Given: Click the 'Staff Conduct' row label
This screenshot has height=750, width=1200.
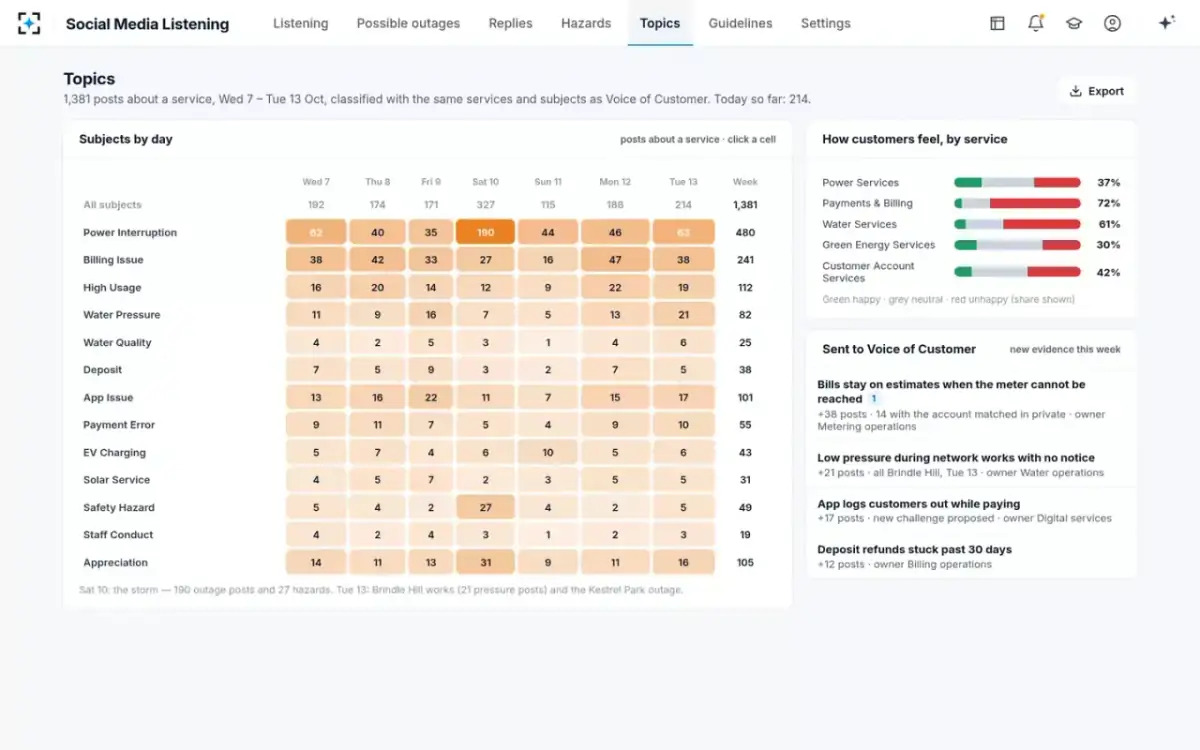Looking at the screenshot, I should pos(118,535).
